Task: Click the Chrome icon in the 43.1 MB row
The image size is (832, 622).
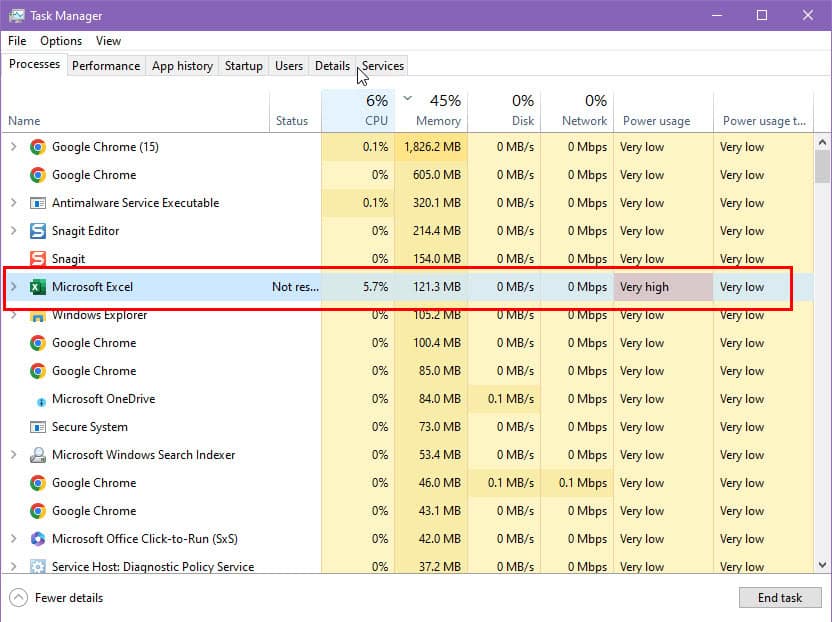Action: coord(38,511)
